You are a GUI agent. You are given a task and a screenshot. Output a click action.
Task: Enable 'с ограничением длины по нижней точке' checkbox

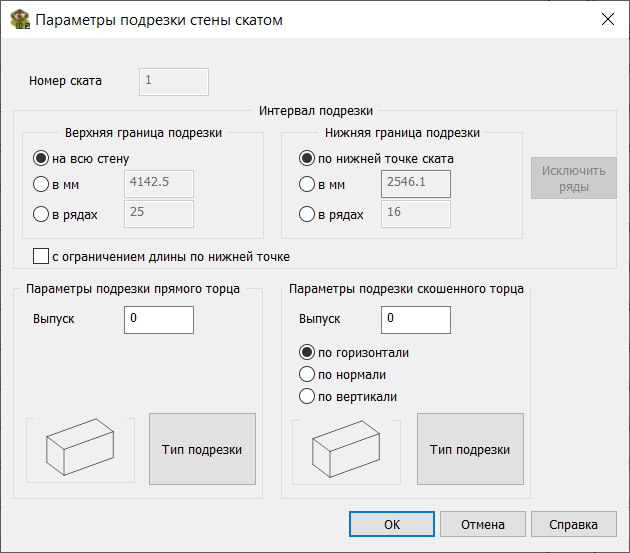tap(41, 256)
